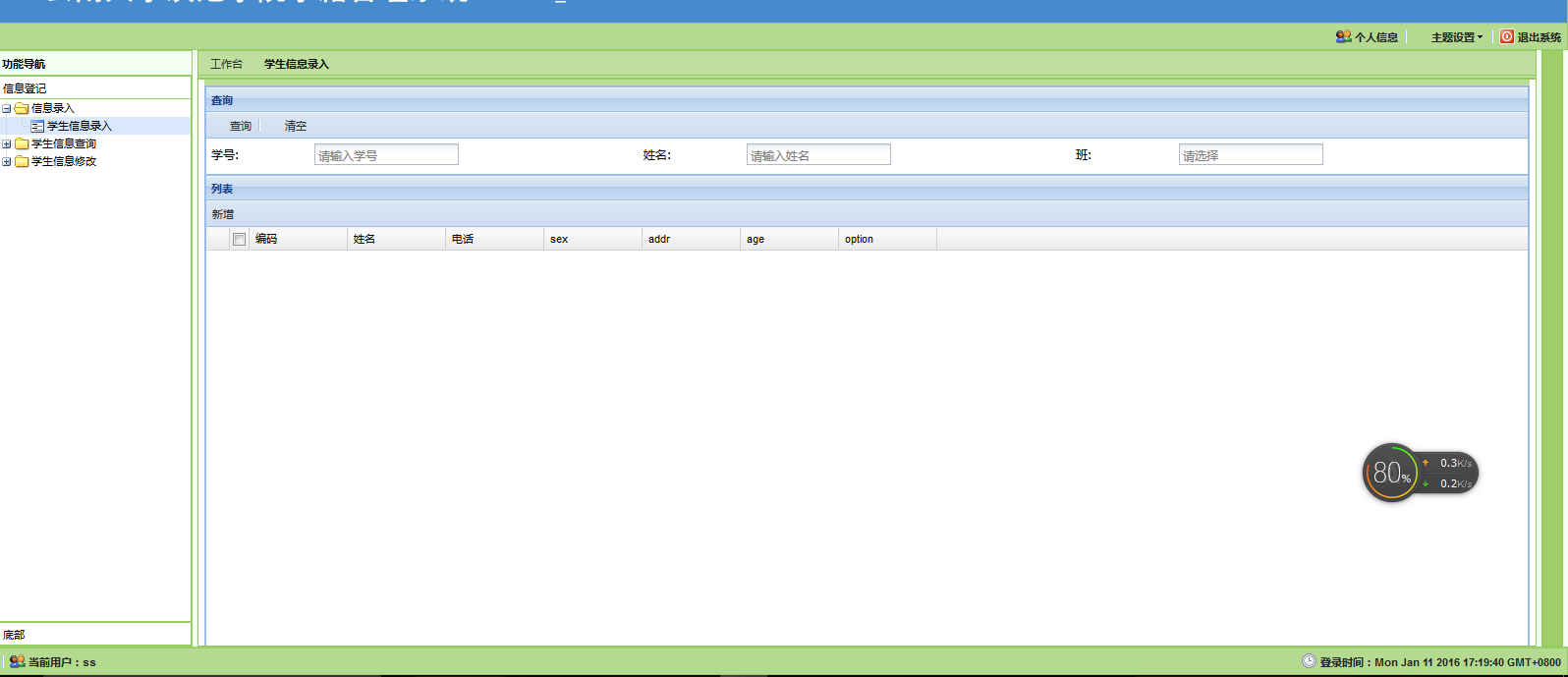Click the addr column header
The height and width of the screenshot is (677, 1568).
point(692,239)
